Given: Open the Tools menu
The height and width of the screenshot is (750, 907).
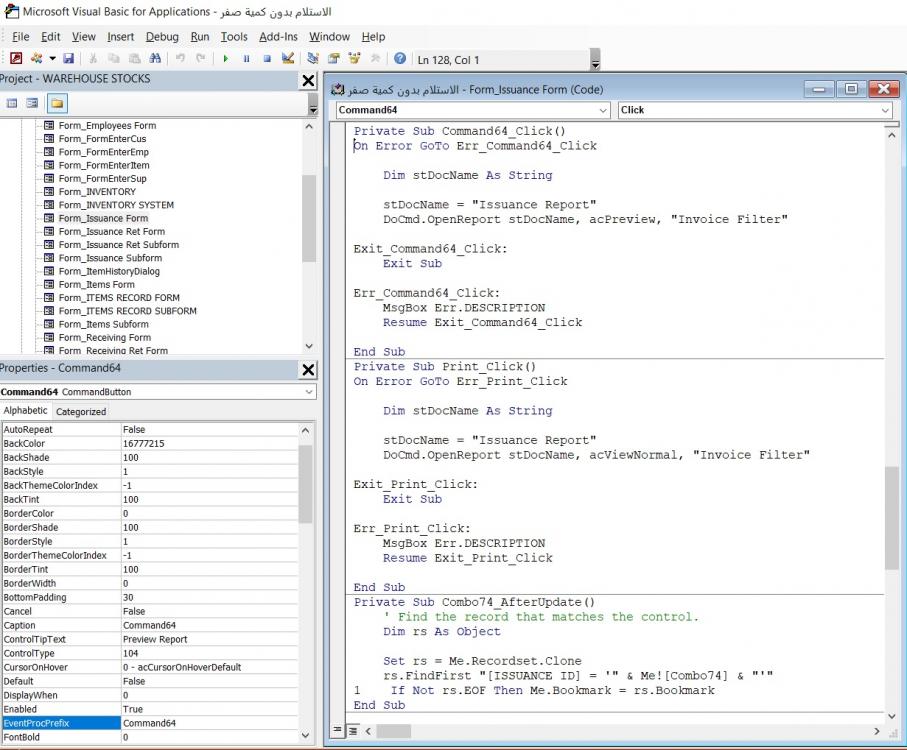Looking at the screenshot, I should tap(234, 36).
